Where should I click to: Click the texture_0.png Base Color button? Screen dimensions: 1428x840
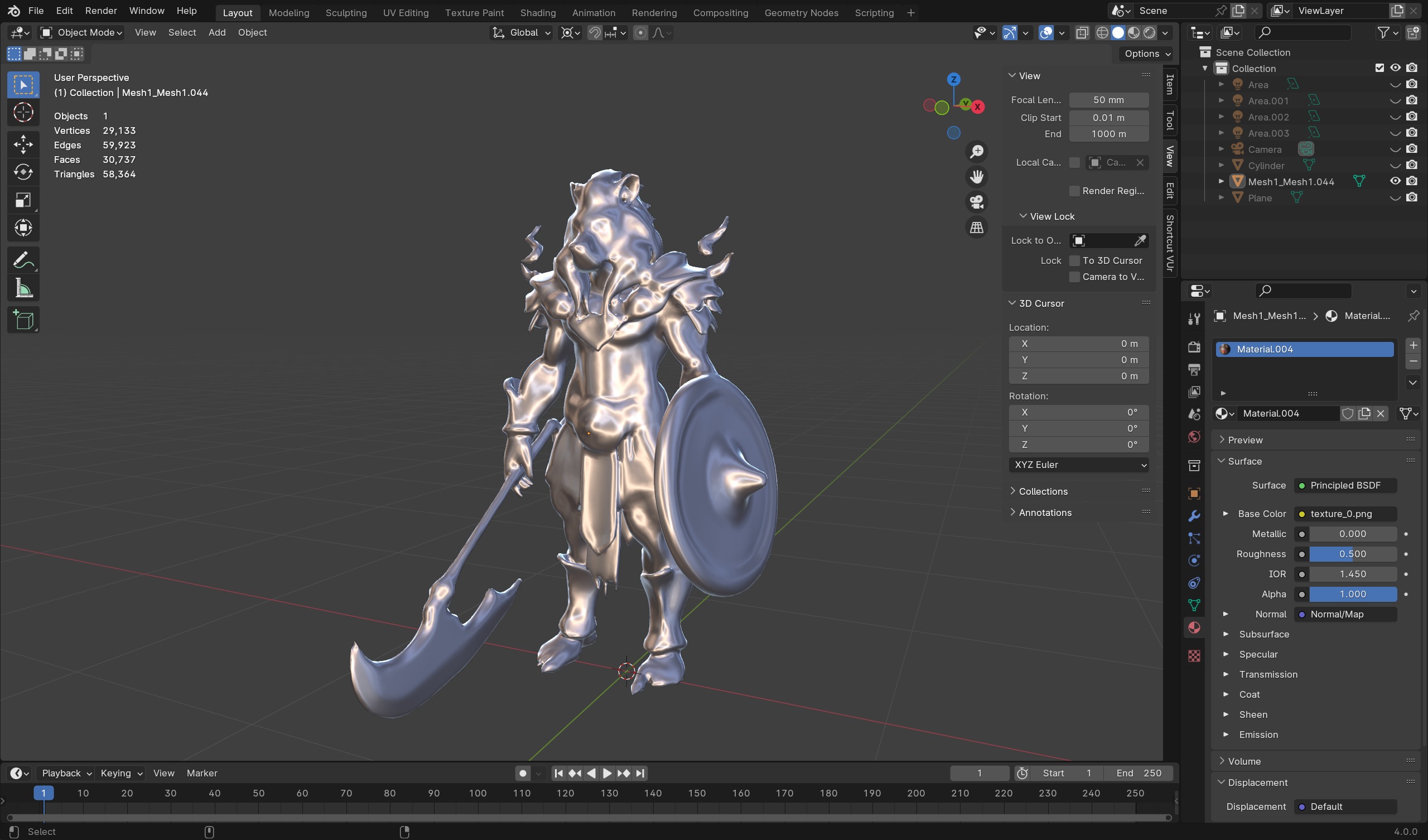click(x=1345, y=514)
